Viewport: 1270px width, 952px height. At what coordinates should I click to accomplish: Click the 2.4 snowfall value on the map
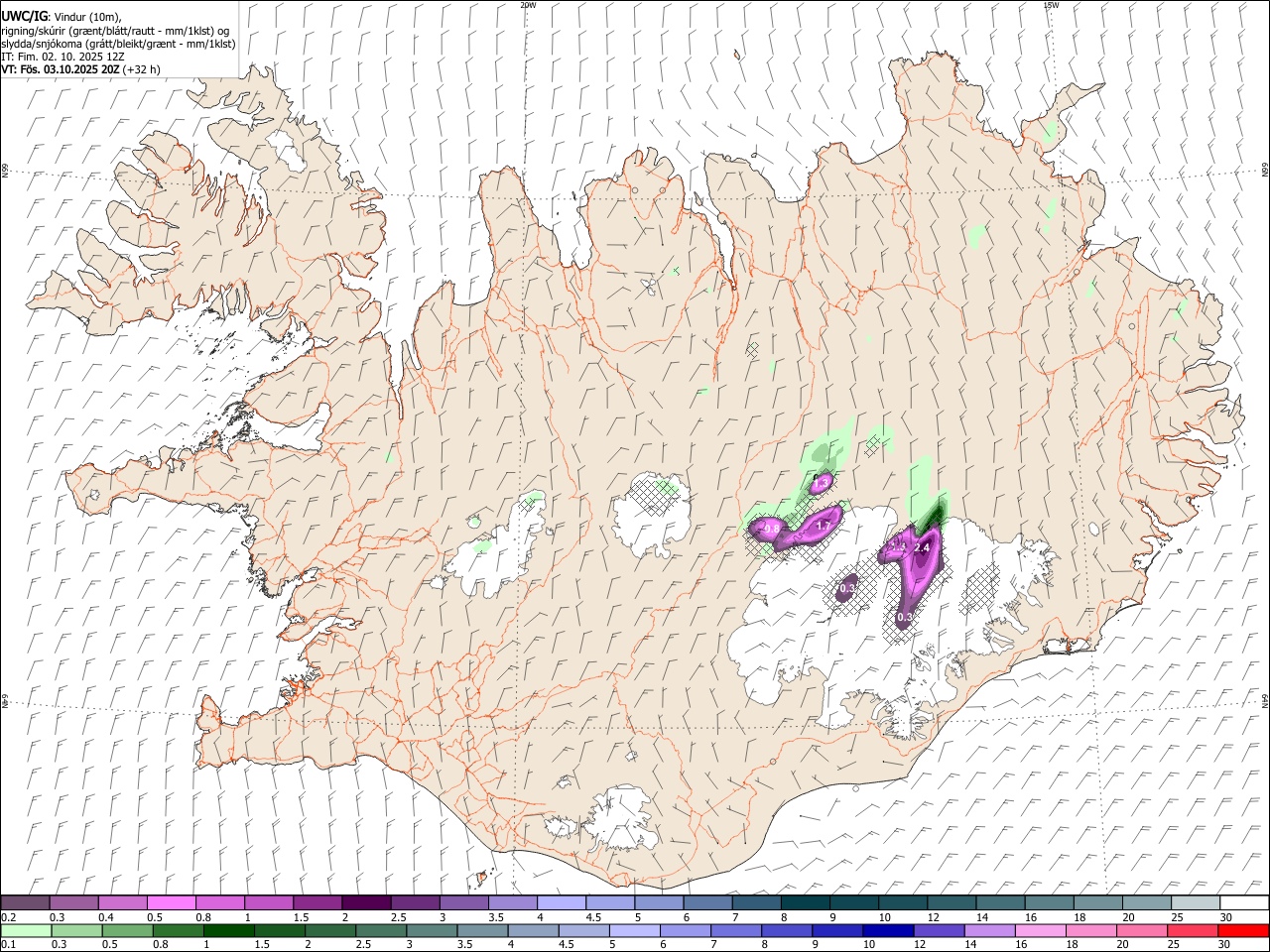point(921,547)
